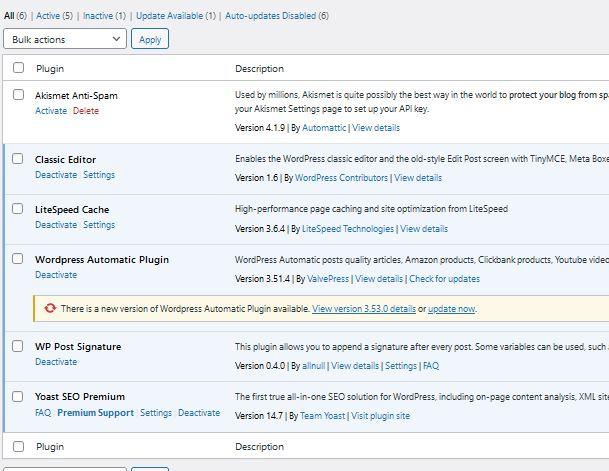Show Inactive plugins filter
Viewport: 609px width, 471px height.
point(98,16)
